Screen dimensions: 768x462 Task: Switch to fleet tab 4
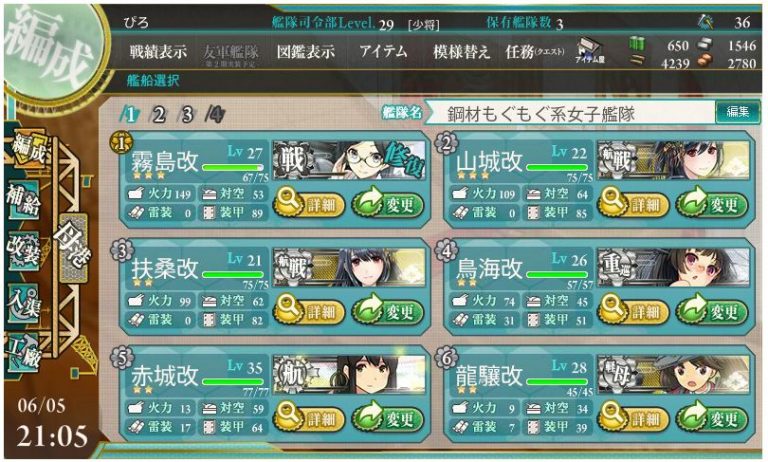coord(215,115)
